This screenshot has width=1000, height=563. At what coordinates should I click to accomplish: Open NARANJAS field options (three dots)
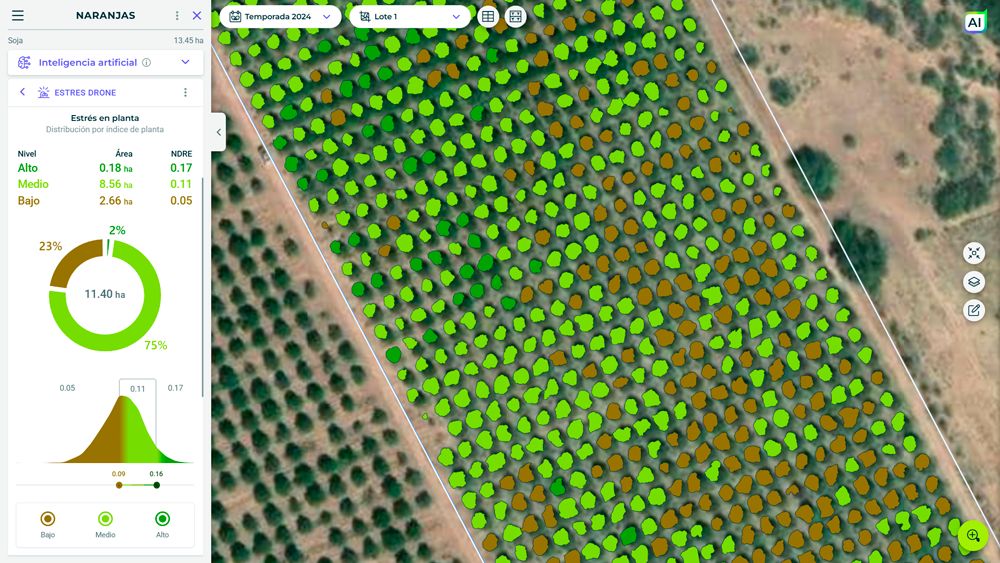coord(177,16)
